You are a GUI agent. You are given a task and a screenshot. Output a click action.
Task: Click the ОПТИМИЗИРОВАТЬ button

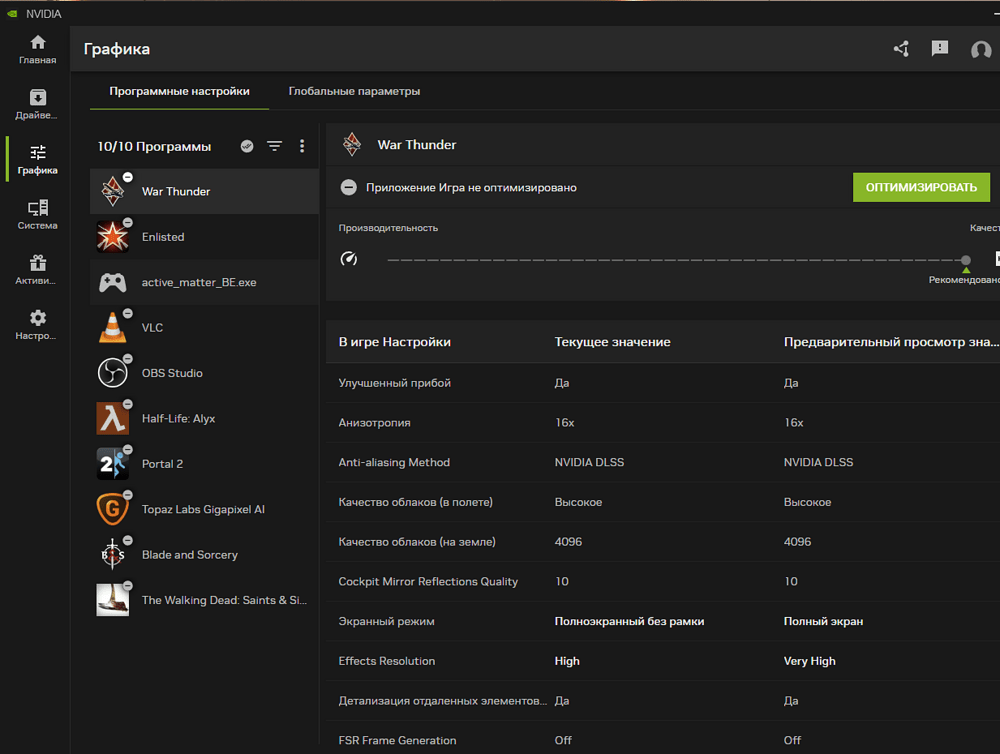[921, 188]
